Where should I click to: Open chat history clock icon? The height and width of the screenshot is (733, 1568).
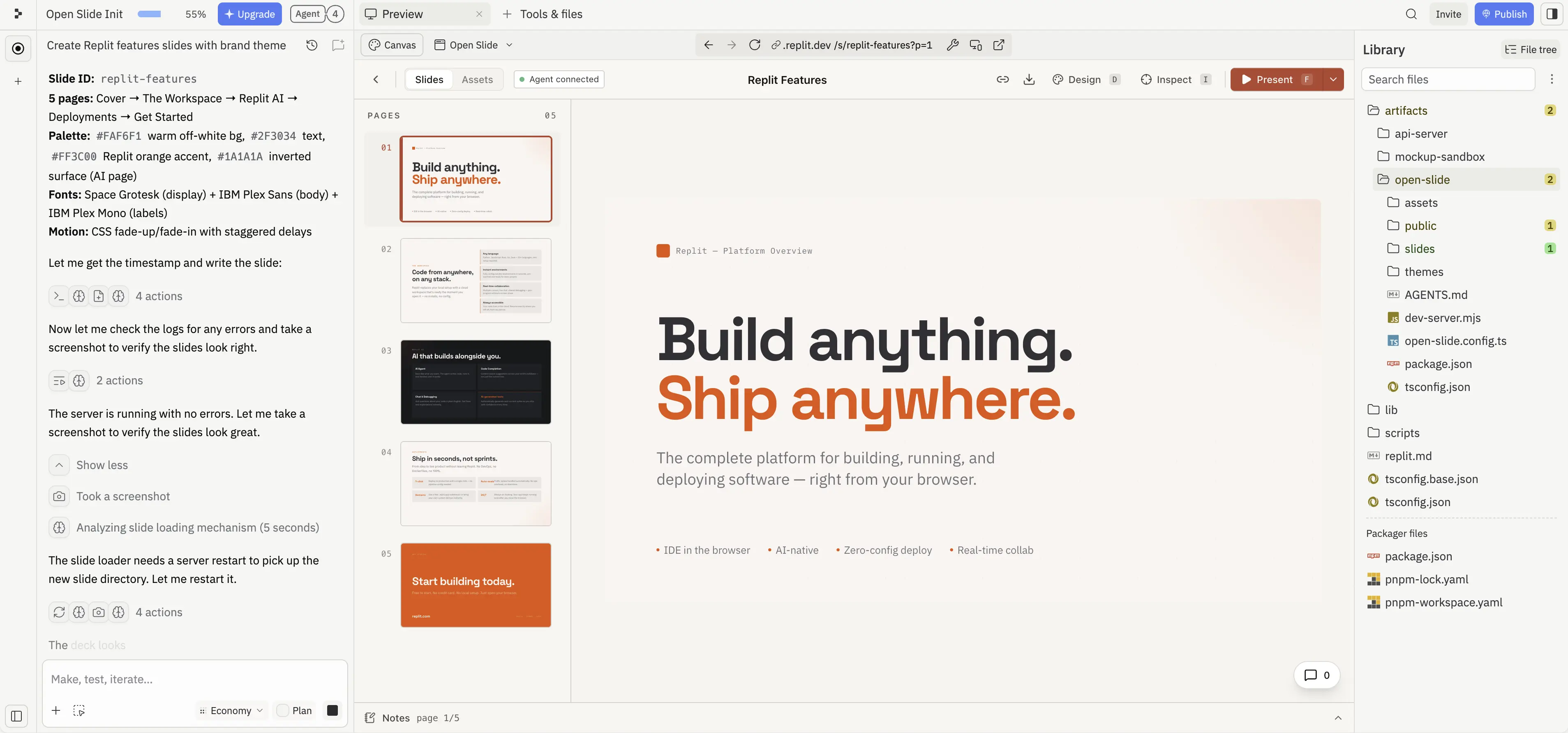point(312,45)
